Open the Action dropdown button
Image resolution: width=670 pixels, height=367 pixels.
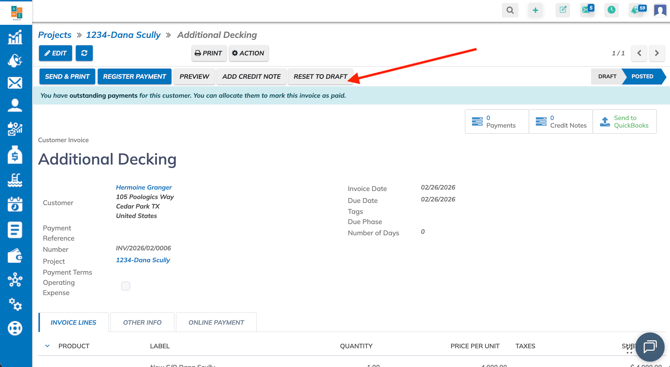tap(248, 53)
